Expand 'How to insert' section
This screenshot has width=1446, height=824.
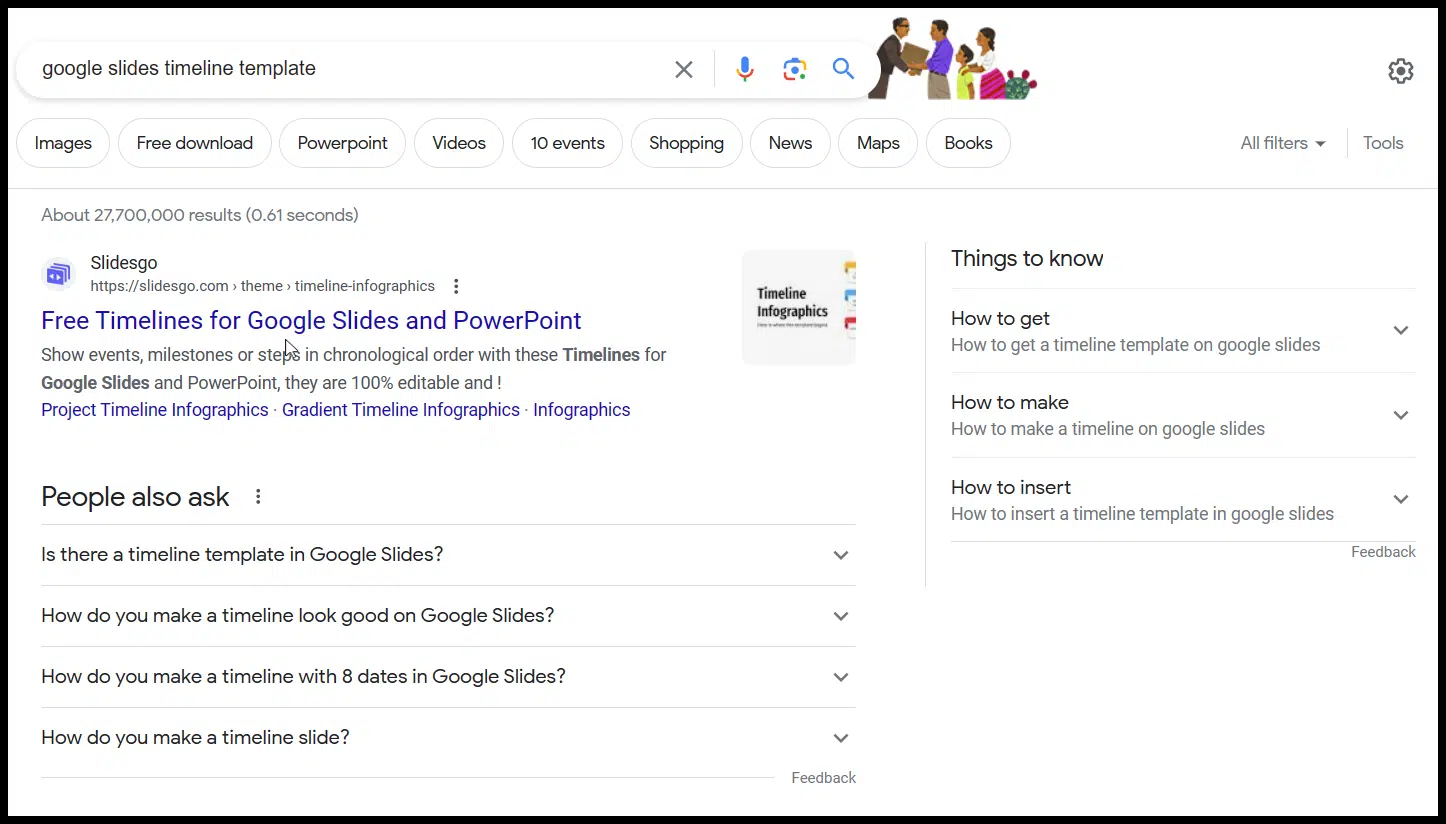point(1400,500)
